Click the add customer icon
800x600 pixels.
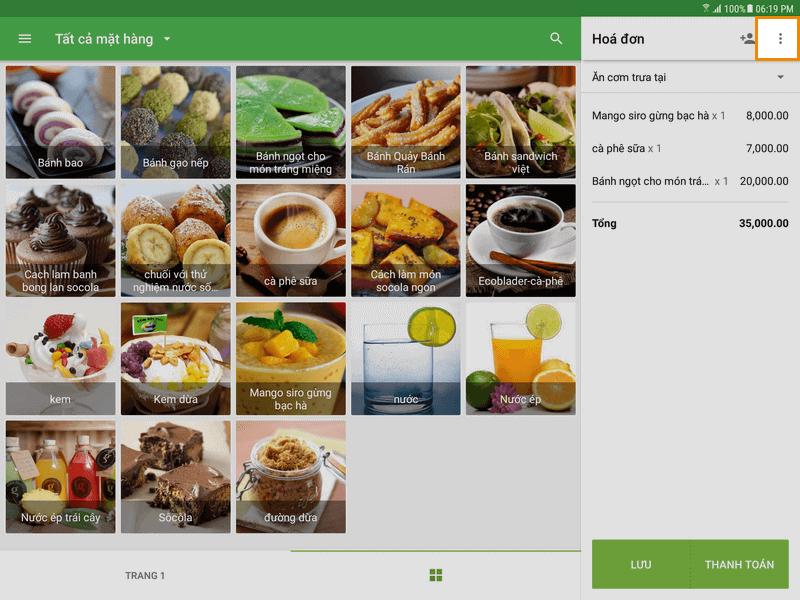pos(747,39)
